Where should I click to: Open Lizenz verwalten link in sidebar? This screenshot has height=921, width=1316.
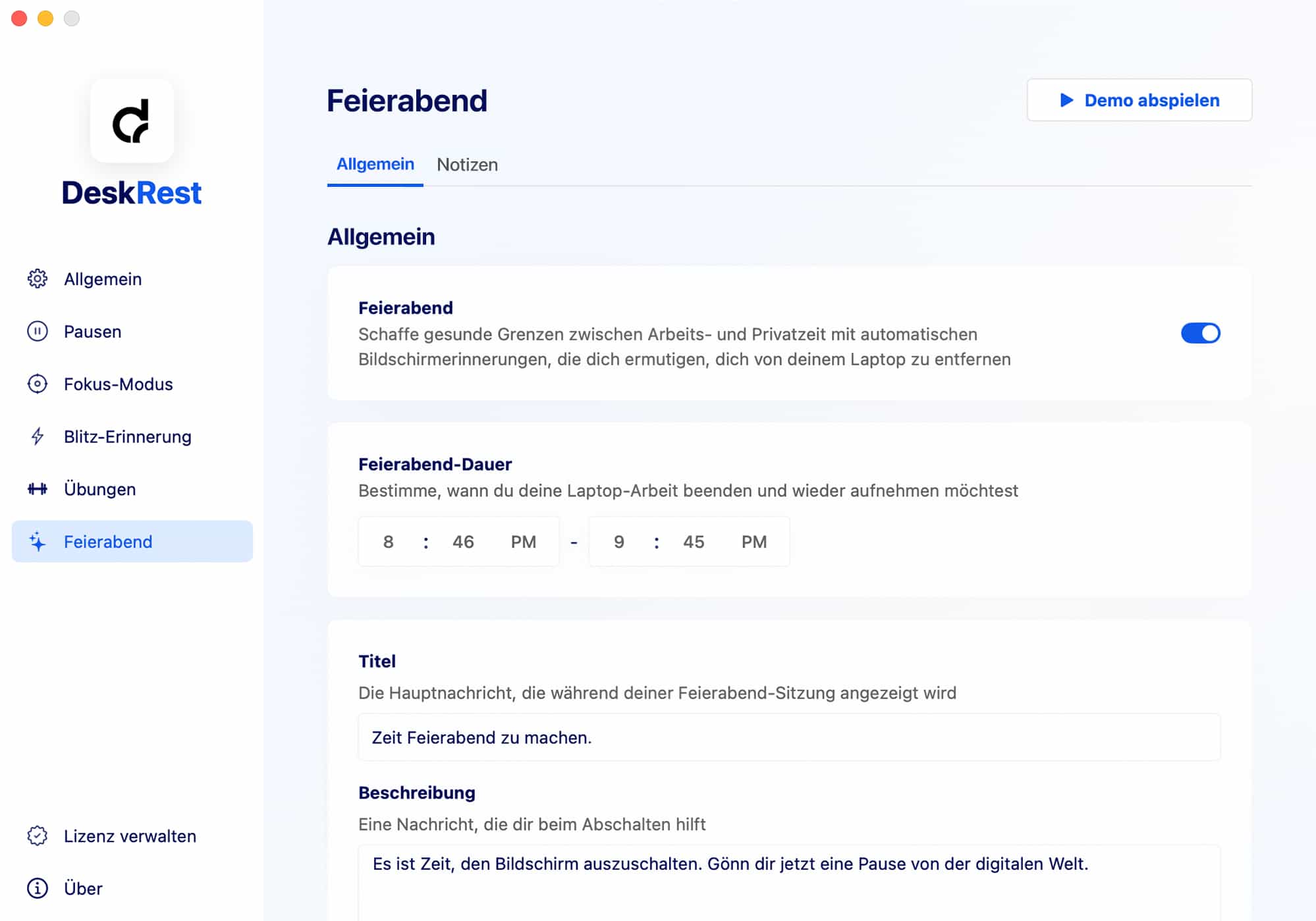130,836
